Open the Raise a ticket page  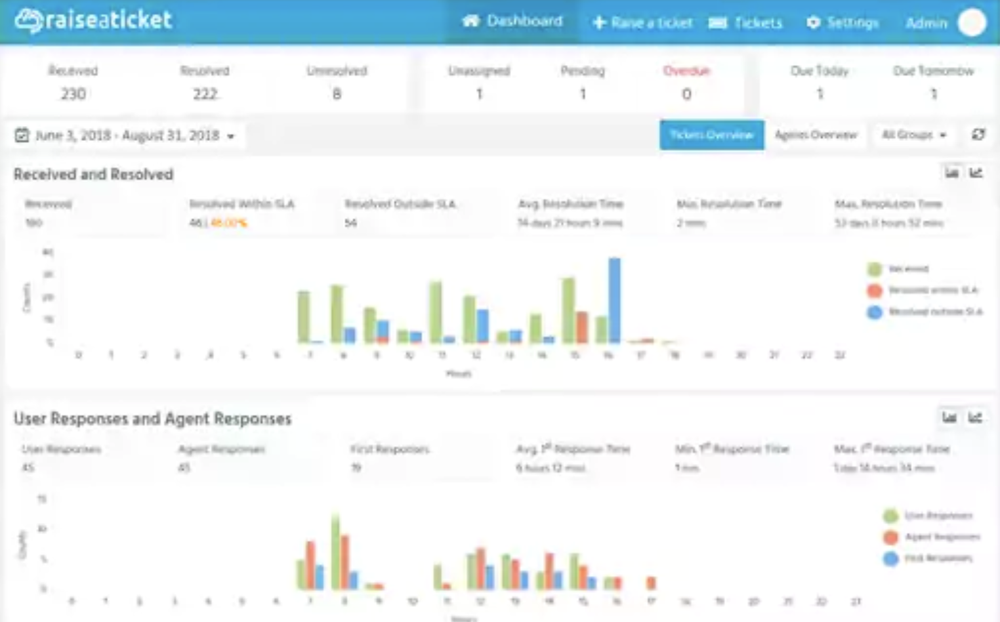643,23
